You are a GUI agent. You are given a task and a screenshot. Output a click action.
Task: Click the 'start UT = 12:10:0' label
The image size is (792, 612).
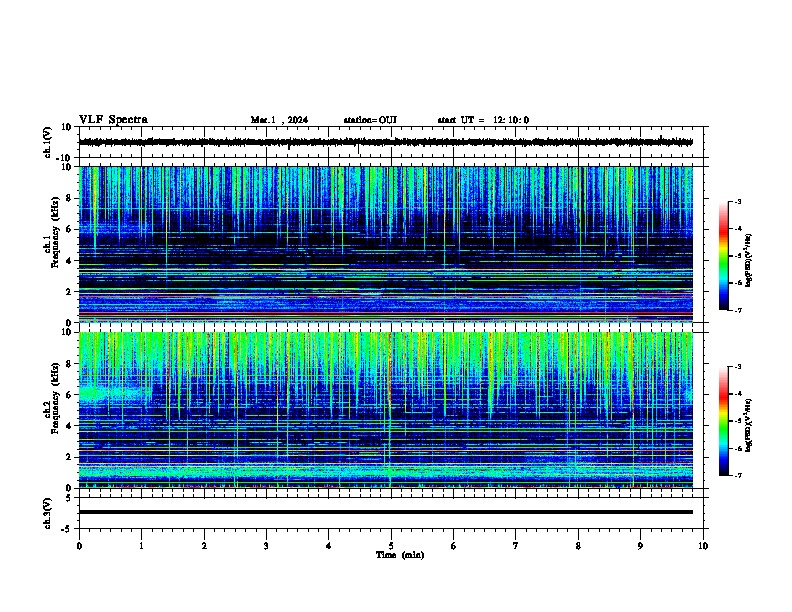[x=483, y=120]
